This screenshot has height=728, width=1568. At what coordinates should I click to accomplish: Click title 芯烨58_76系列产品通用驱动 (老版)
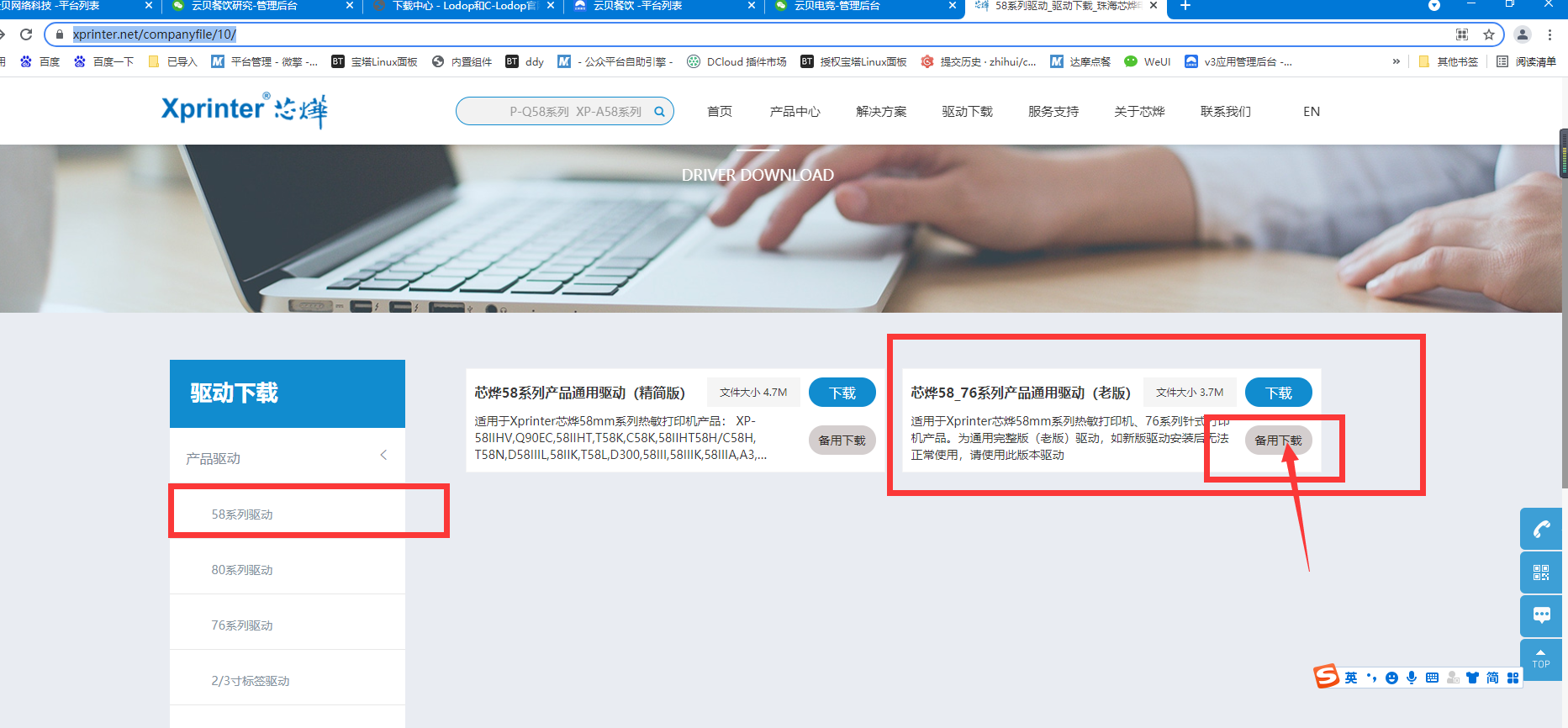[1021, 393]
